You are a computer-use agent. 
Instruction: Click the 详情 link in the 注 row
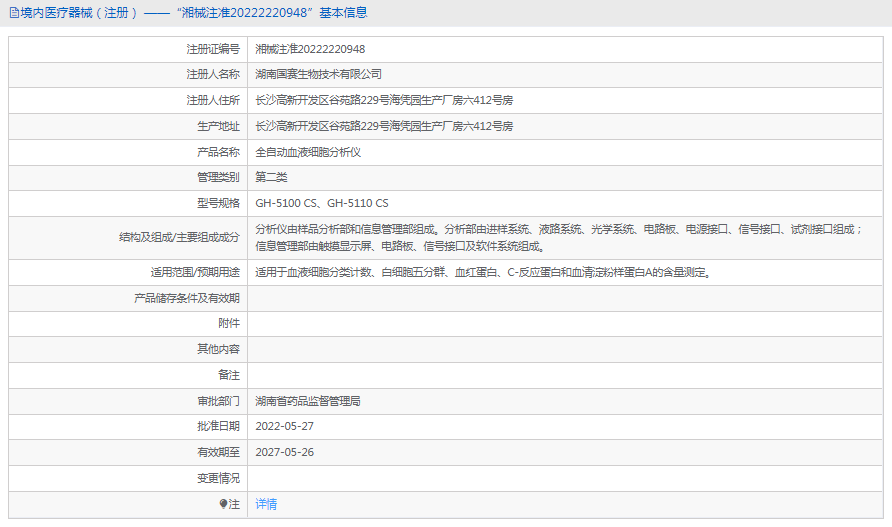pos(266,504)
